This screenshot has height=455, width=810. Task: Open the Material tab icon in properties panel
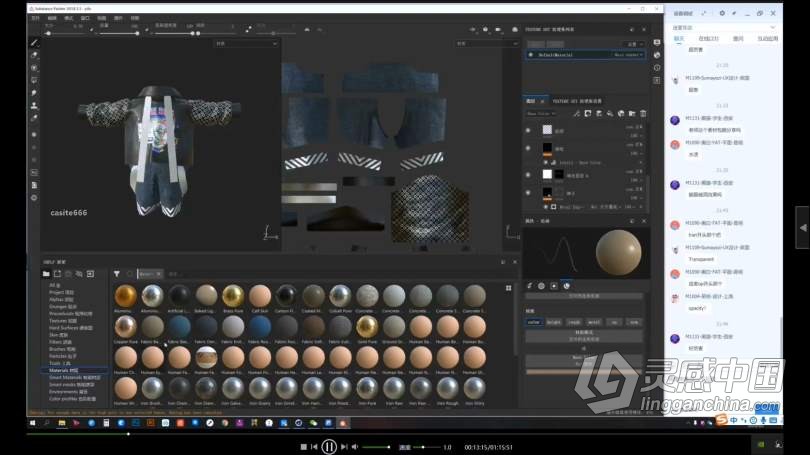point(566,286)
